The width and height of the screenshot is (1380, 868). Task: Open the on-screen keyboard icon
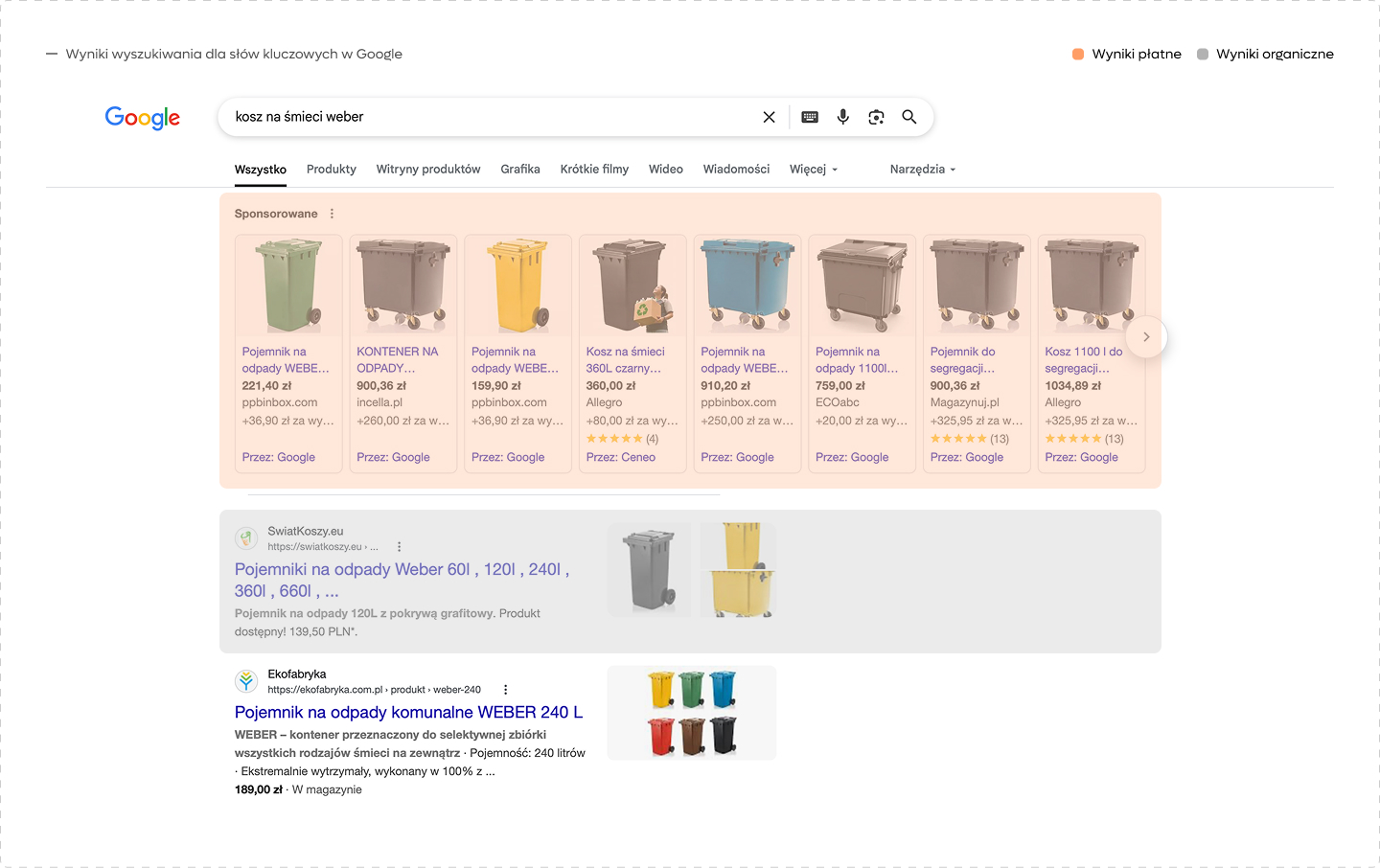click(810, 117)
